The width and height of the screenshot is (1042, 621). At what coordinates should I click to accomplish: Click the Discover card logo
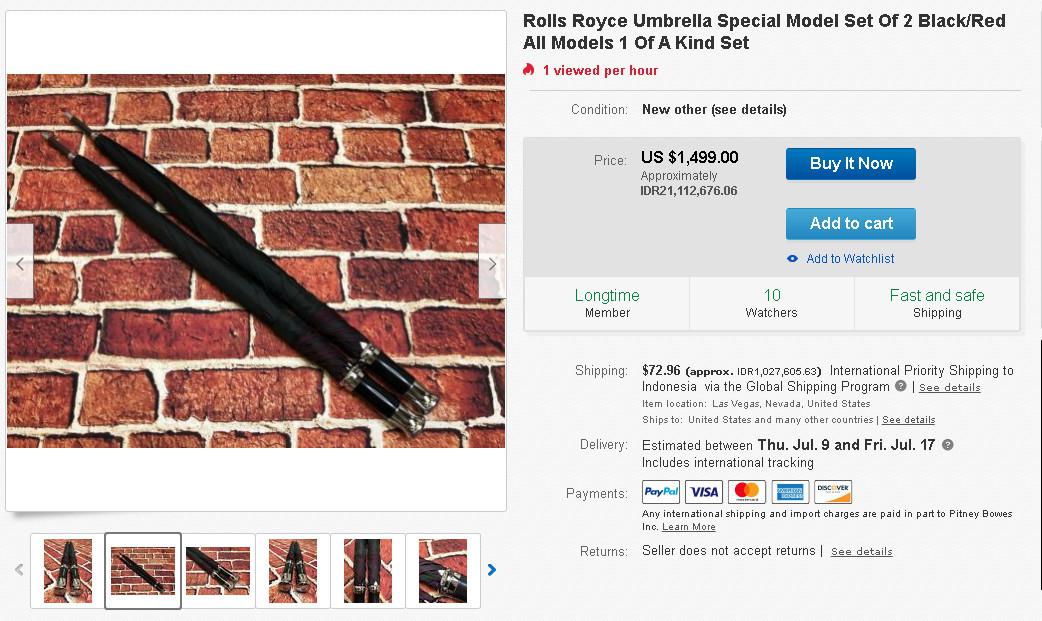pos(833,492)
